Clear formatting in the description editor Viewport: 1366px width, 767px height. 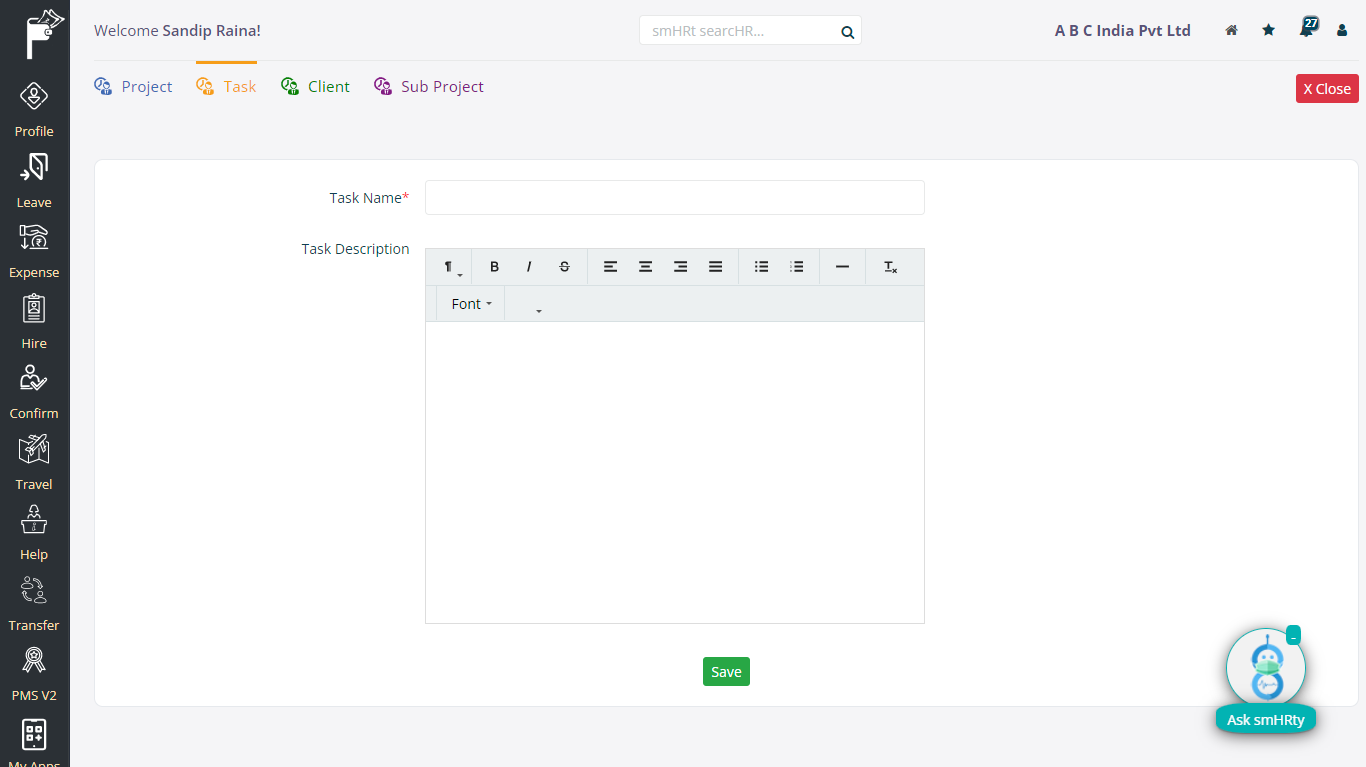click(890, 267)
